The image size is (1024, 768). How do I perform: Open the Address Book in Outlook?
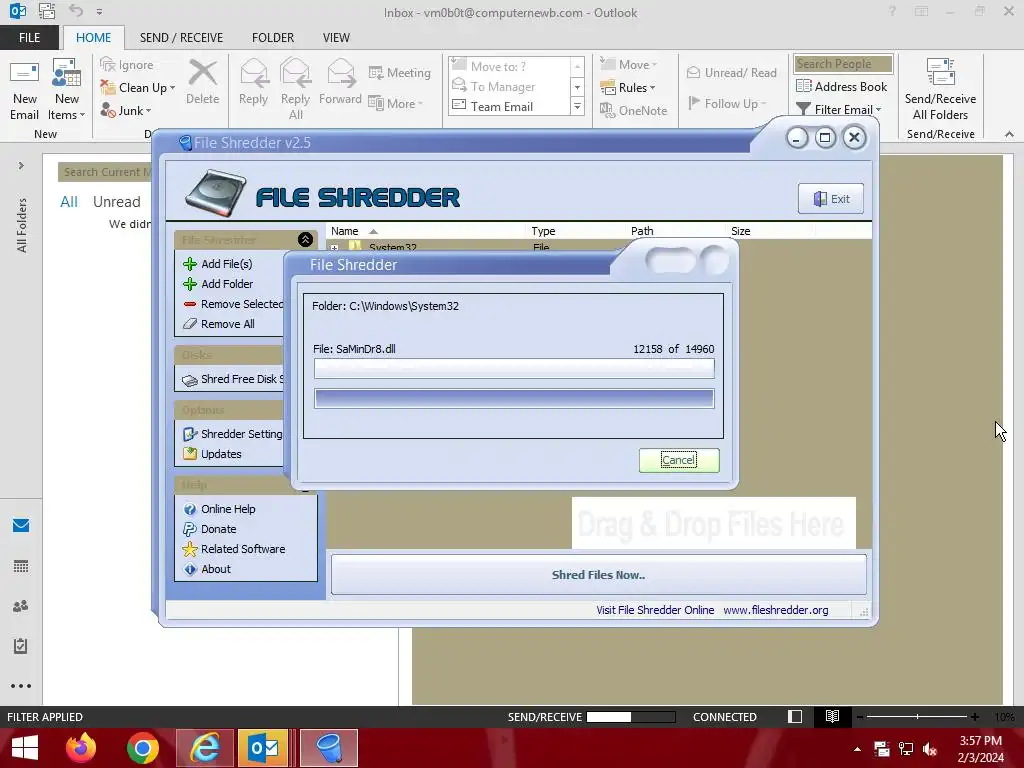pyautogui.click(x=842, y=86)
